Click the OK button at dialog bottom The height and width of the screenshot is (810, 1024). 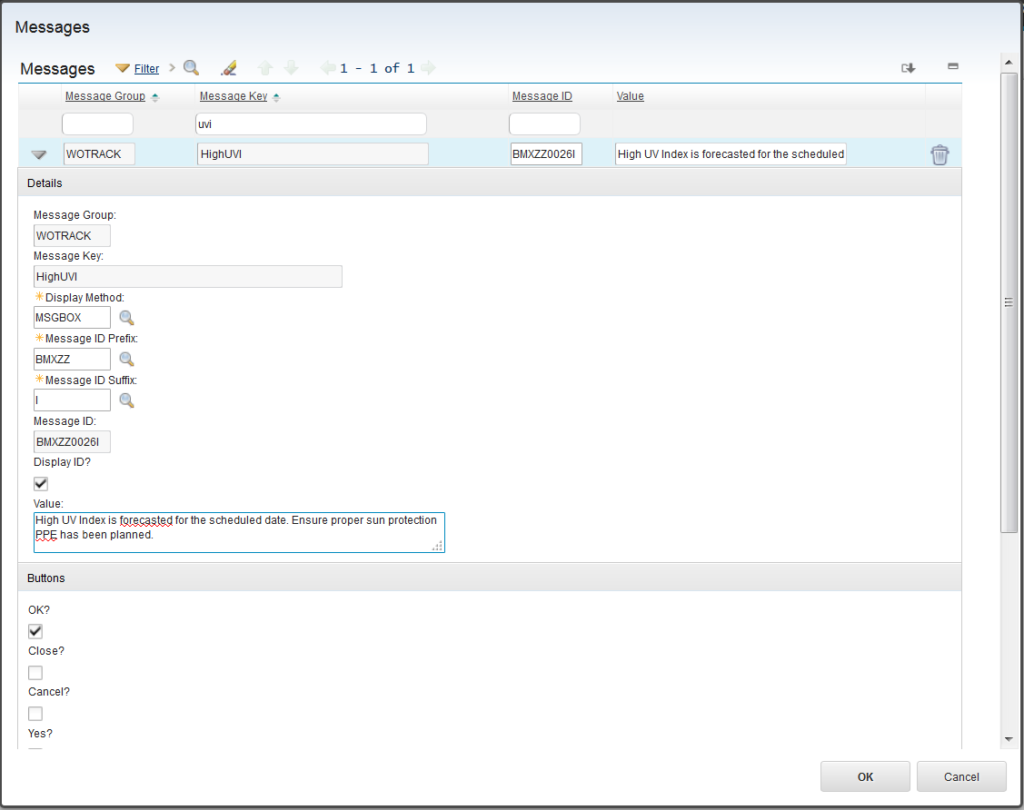point(865,777)
